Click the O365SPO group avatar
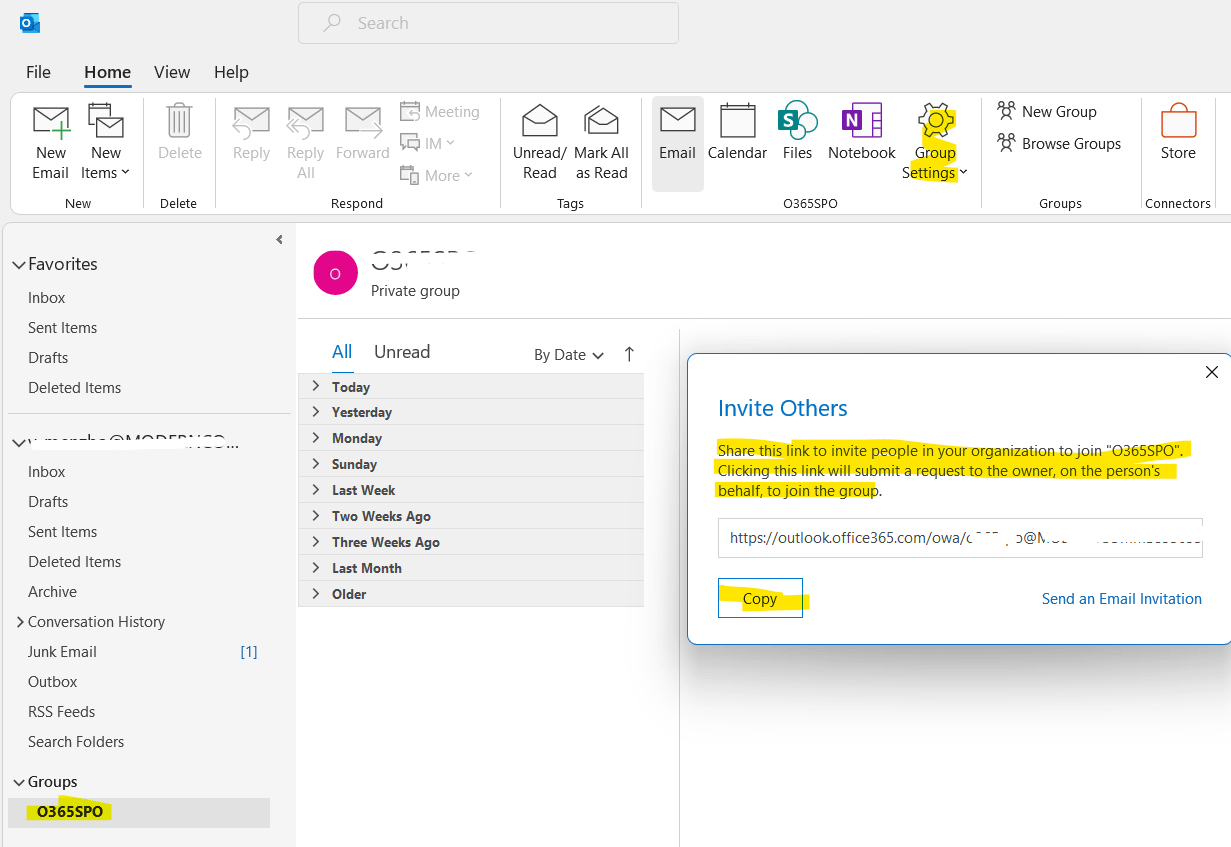The image size is (1231, 847). pos(335,273)
